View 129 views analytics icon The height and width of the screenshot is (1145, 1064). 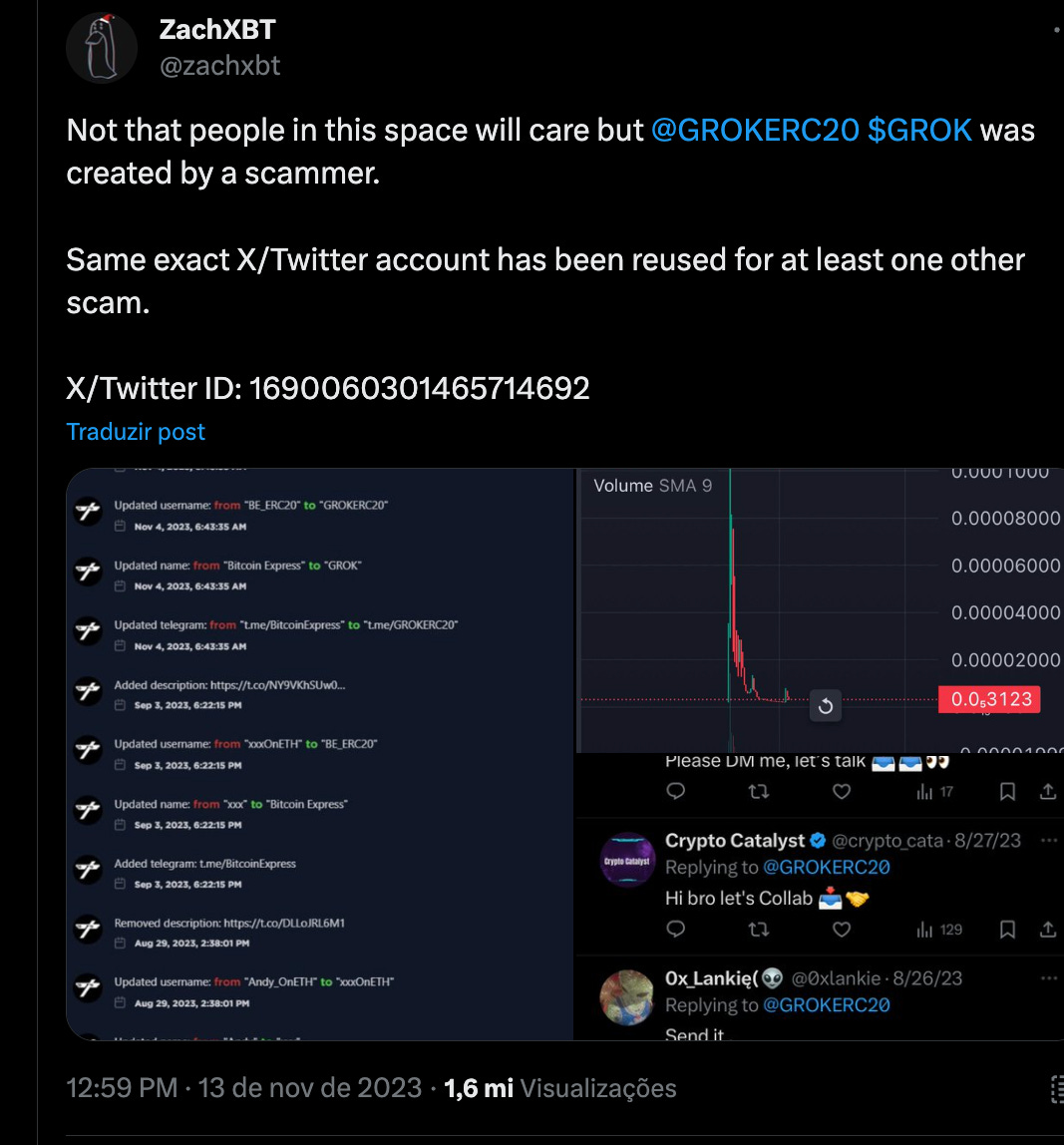pyautogui.click(x=939, y=929)
